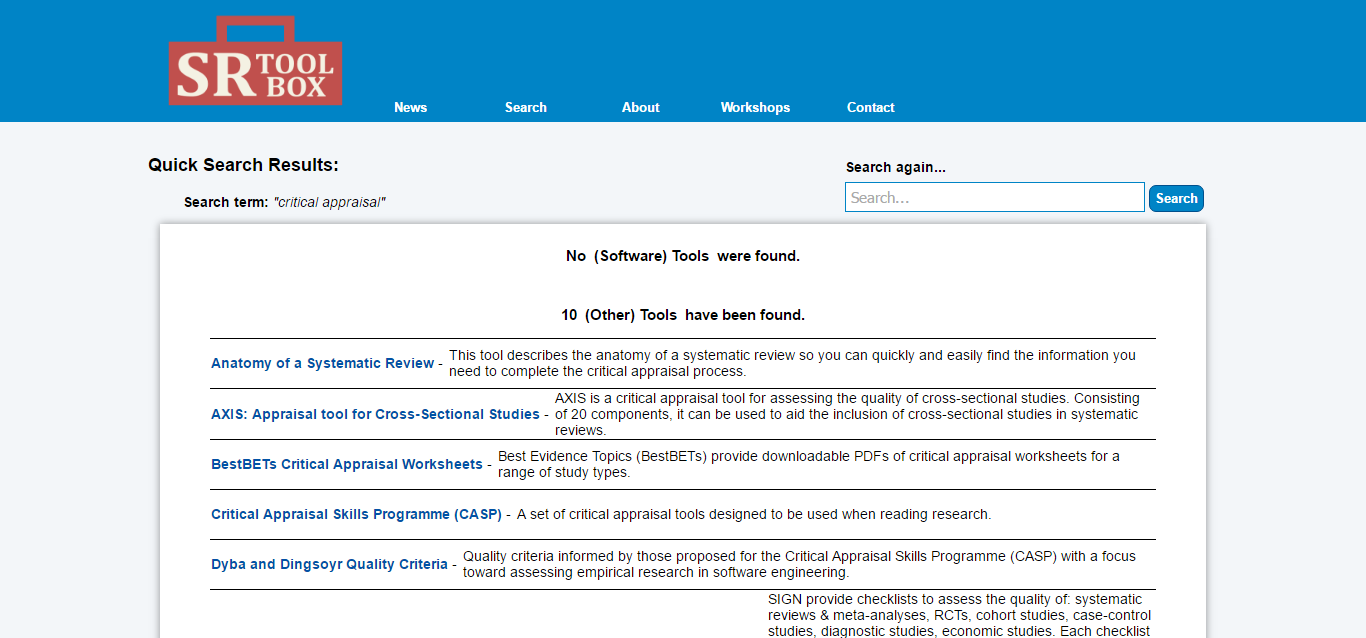Click "No (Software) Tools were found" message
The width and height of the screenshot is (1366, 638).
(683, 256)
